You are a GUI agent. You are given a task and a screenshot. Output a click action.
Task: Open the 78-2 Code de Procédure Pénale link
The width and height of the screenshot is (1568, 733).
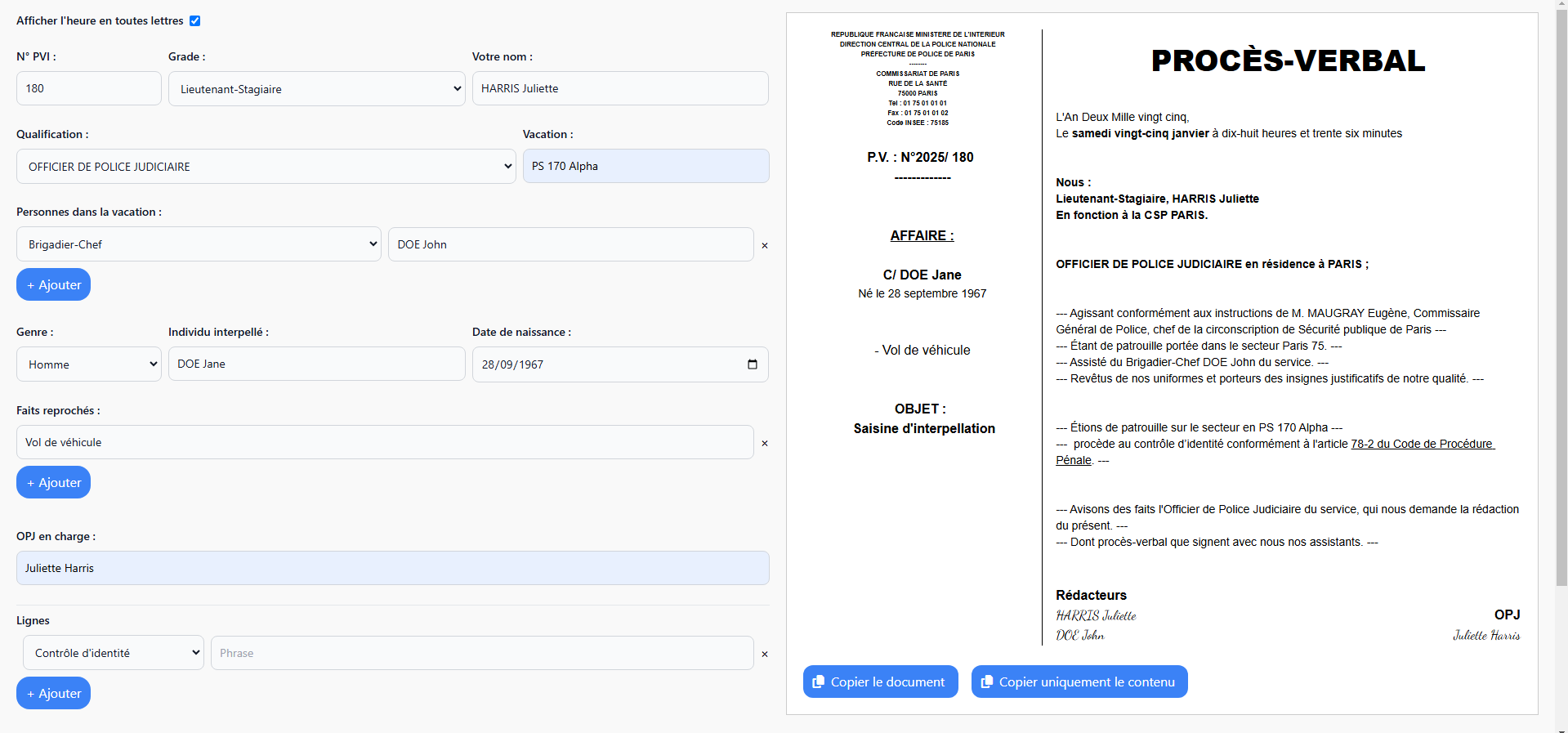click(1421, 444)
